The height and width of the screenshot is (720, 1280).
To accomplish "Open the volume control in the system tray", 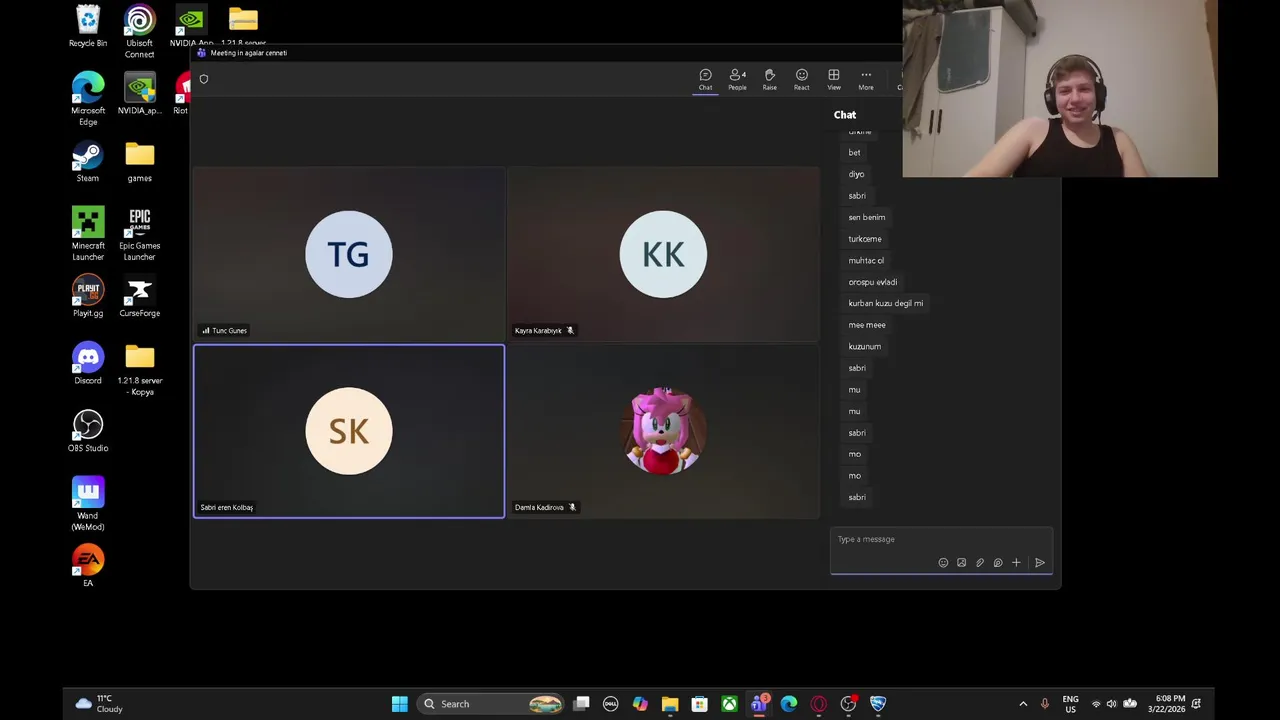I will (1111, 704).
